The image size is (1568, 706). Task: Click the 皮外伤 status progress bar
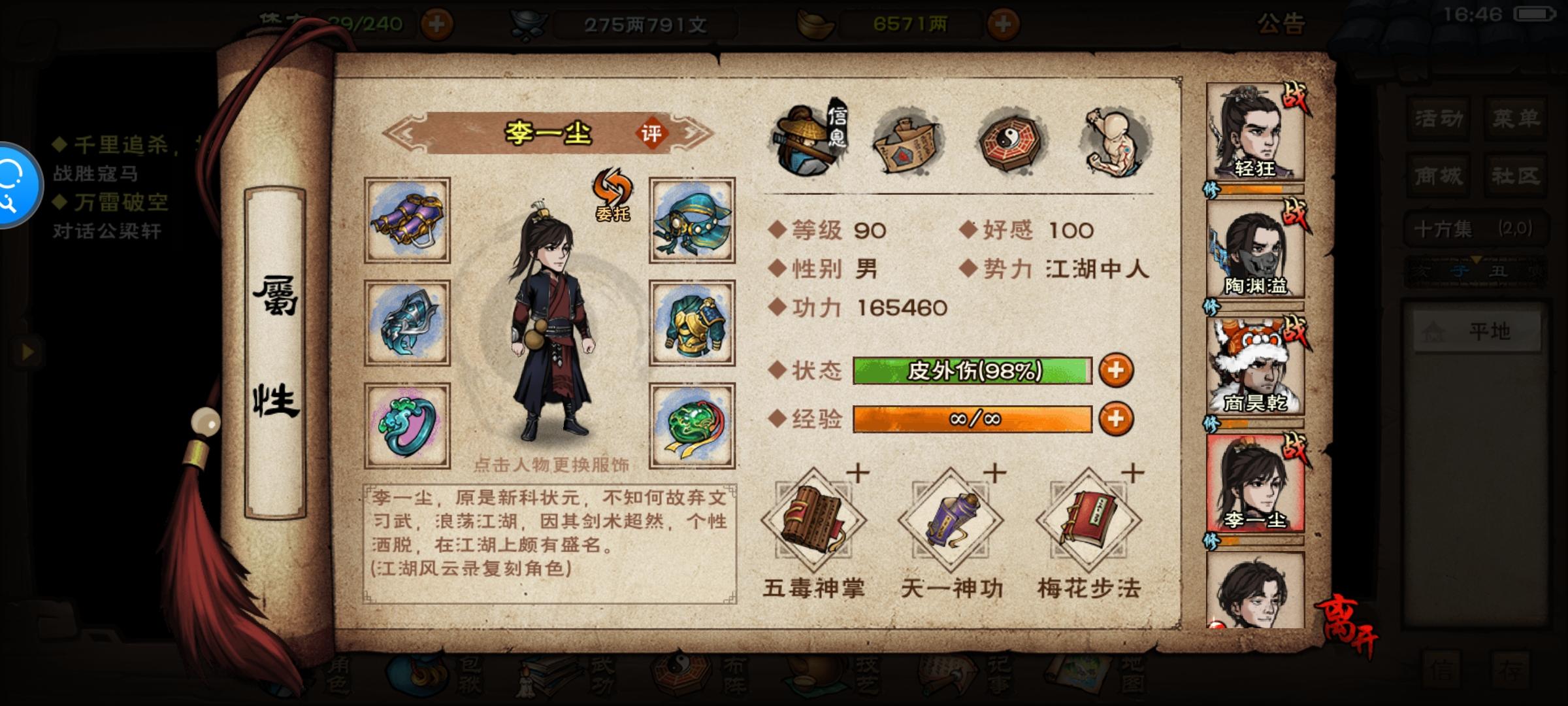972,371
